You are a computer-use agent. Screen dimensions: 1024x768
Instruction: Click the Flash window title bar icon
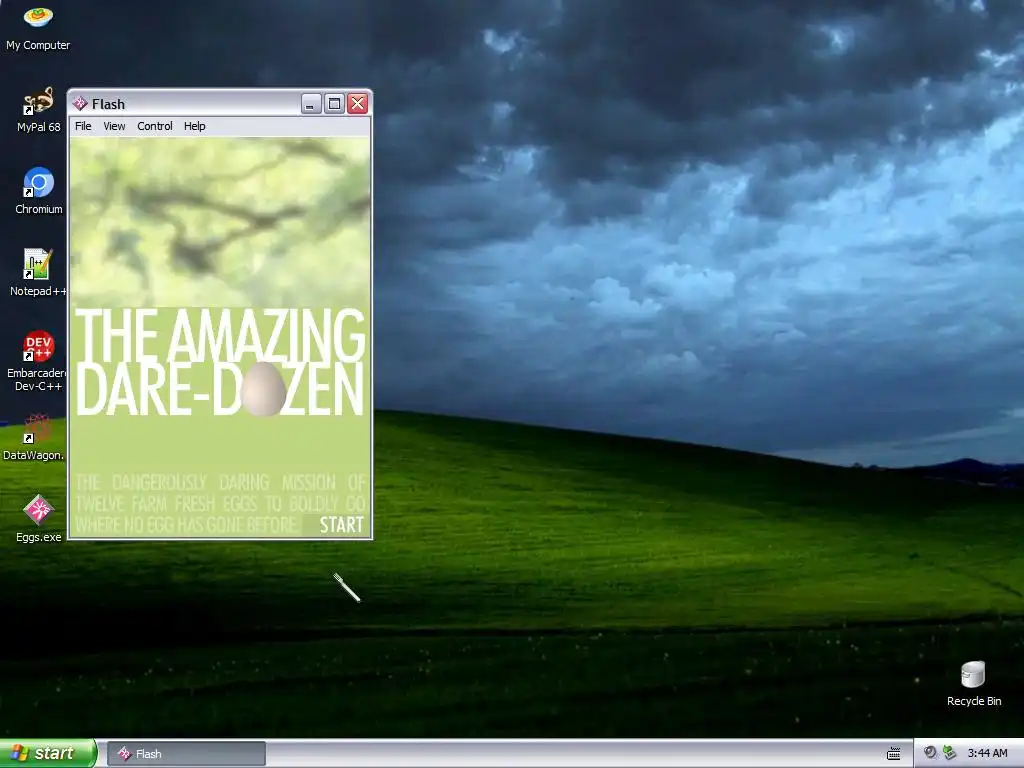tap(80, 103)
